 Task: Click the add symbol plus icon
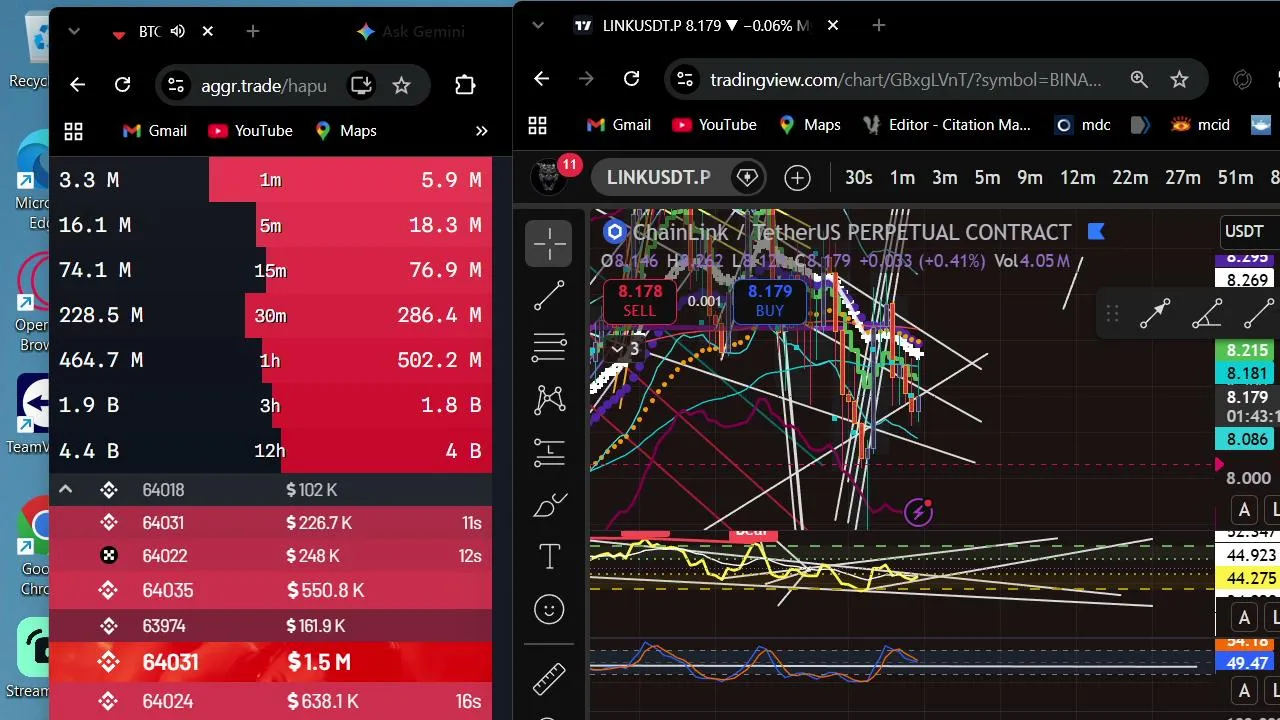coord(797,178)
